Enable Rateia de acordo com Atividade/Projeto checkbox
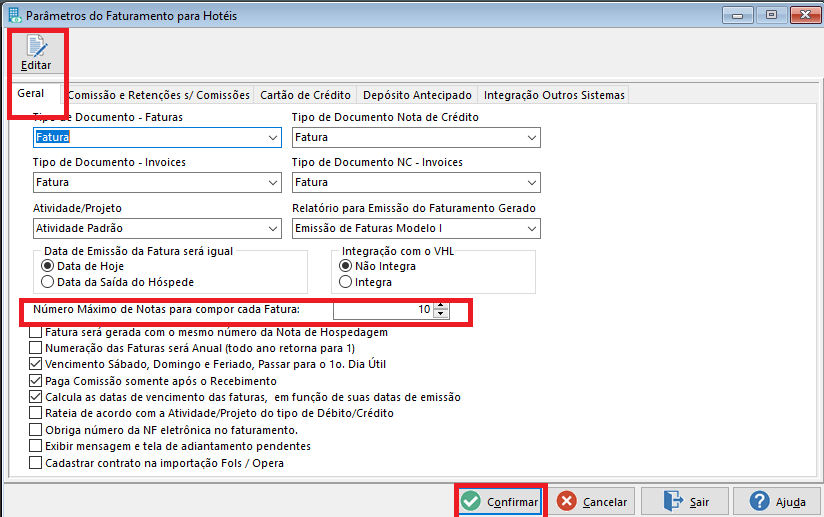 [35, 413]
